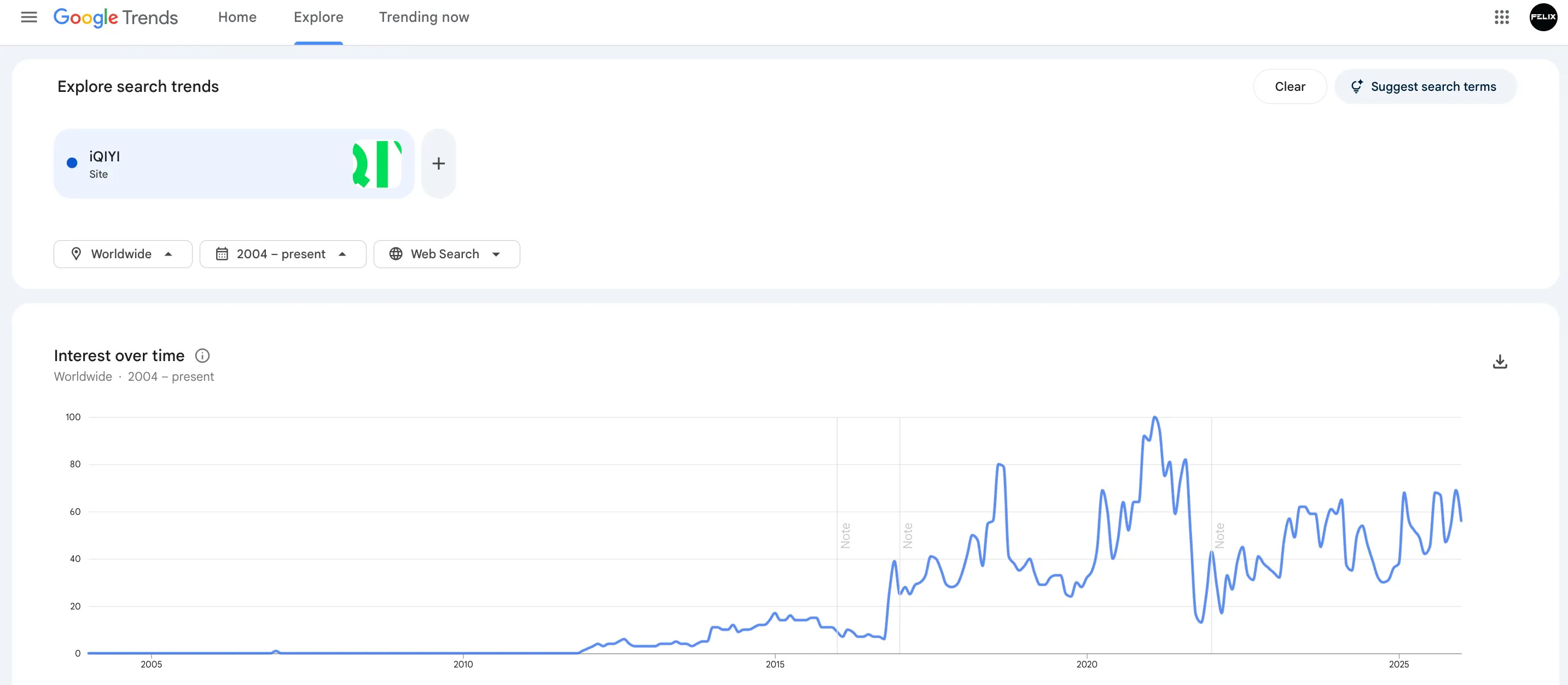Screen dimensions: 1568x685
Task: Click the chart subtitle Worldwide · 2004 – present
Action: pos(134,376)
